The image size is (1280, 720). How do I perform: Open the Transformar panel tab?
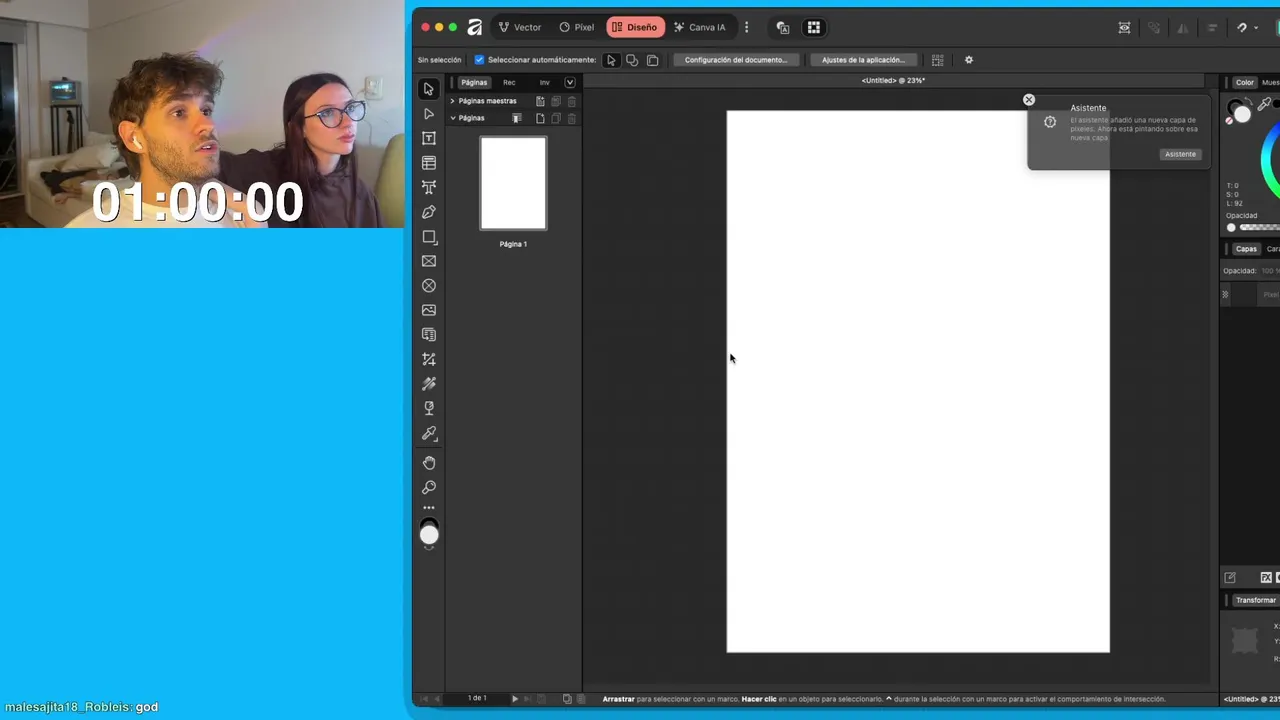(1256, 600)
